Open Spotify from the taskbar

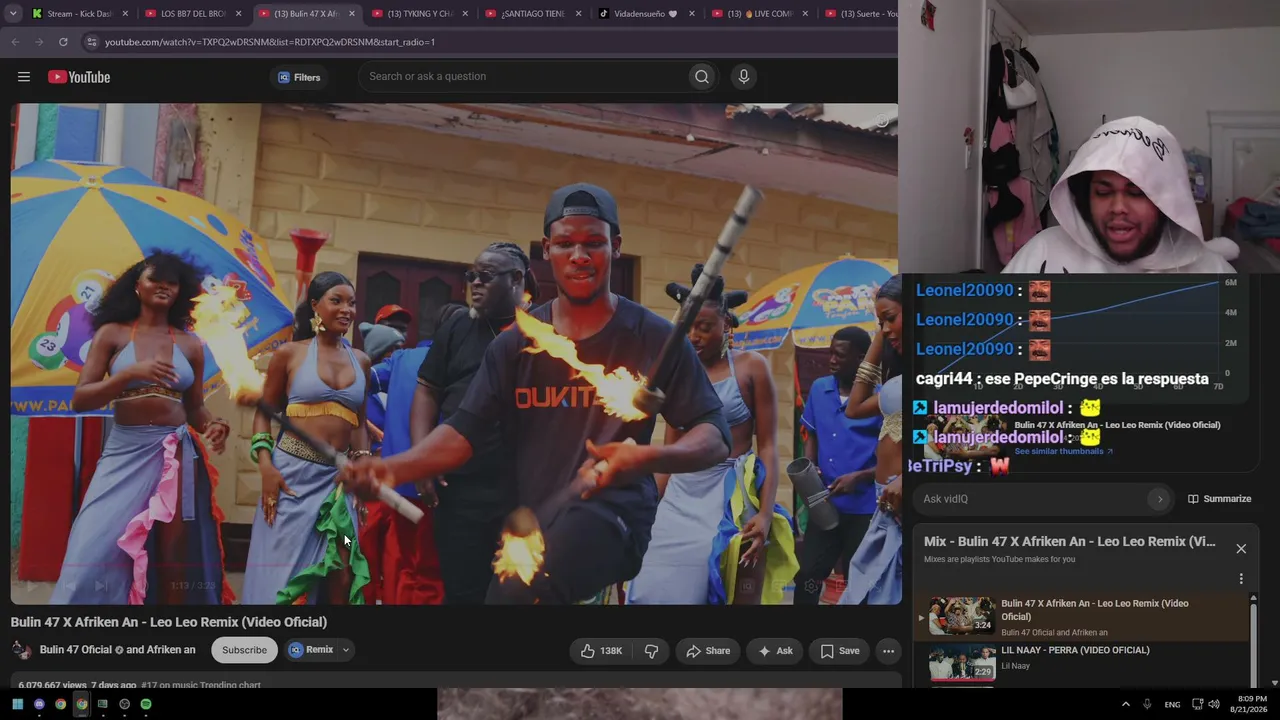146,704
